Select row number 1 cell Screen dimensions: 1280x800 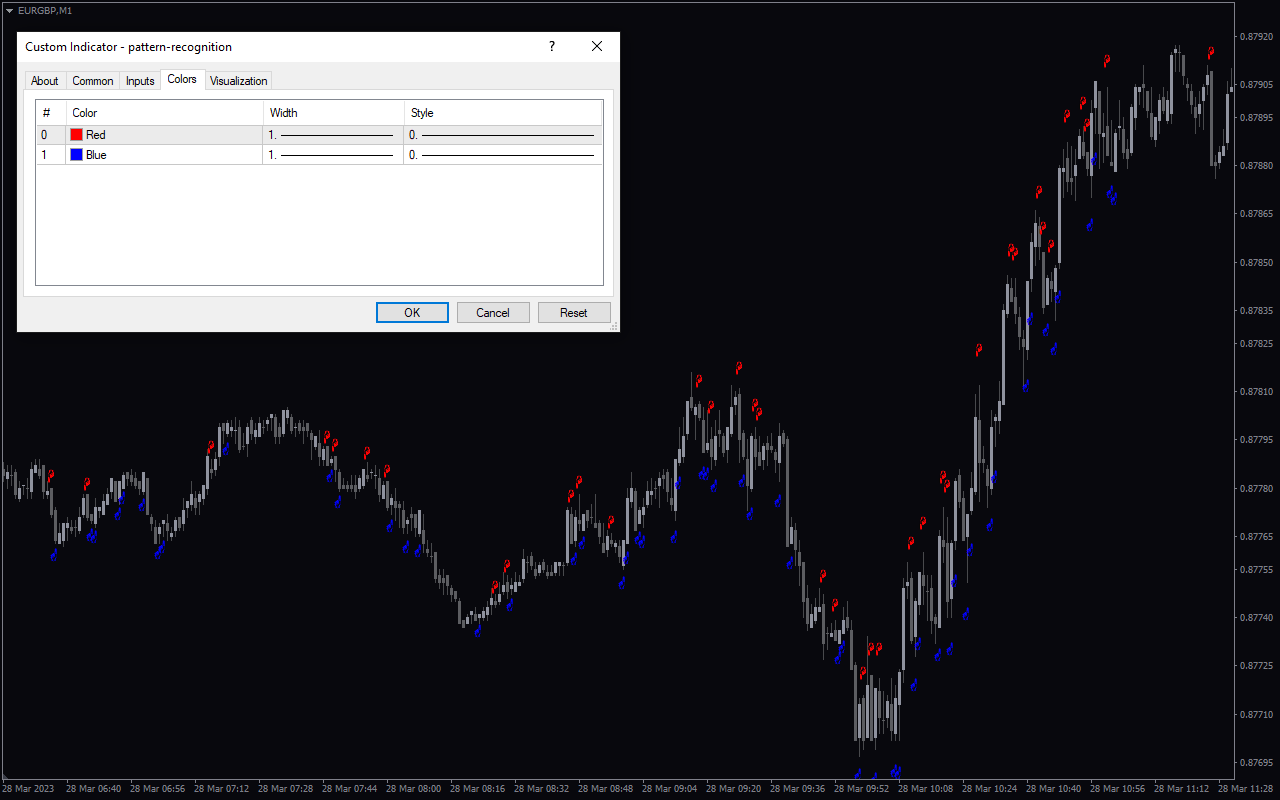51,155
